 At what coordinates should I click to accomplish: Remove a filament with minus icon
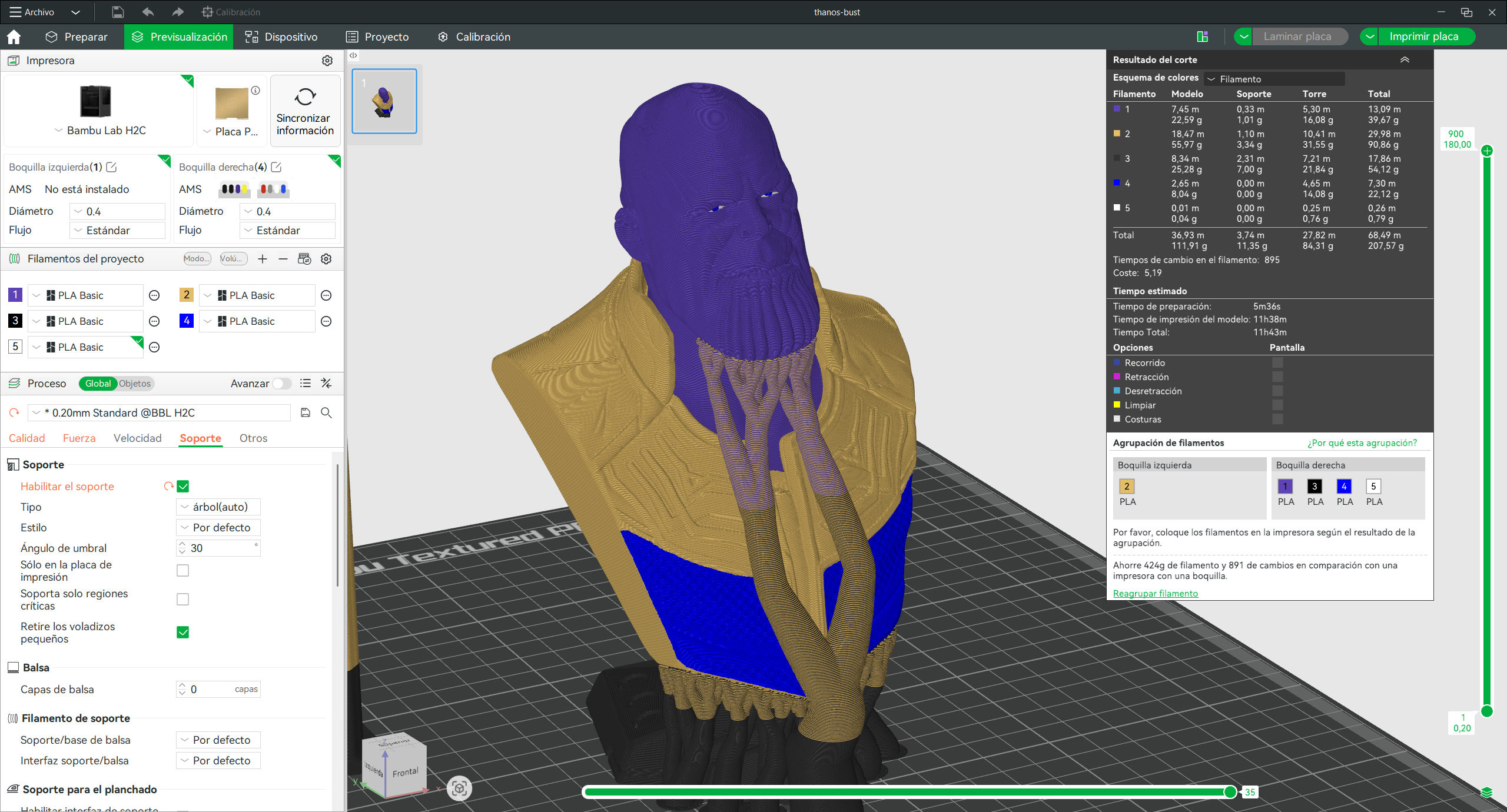pos(283,259)
